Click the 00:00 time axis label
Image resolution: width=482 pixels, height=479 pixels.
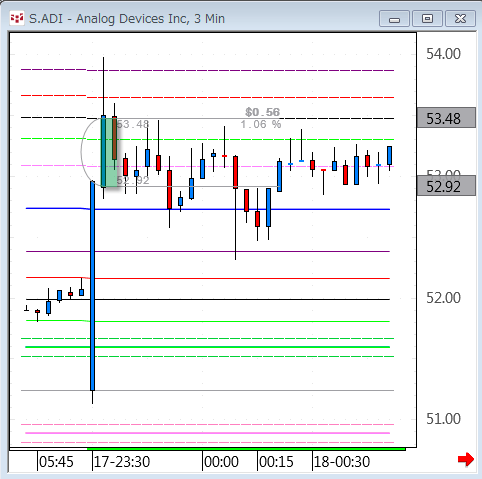click(221, 462)
